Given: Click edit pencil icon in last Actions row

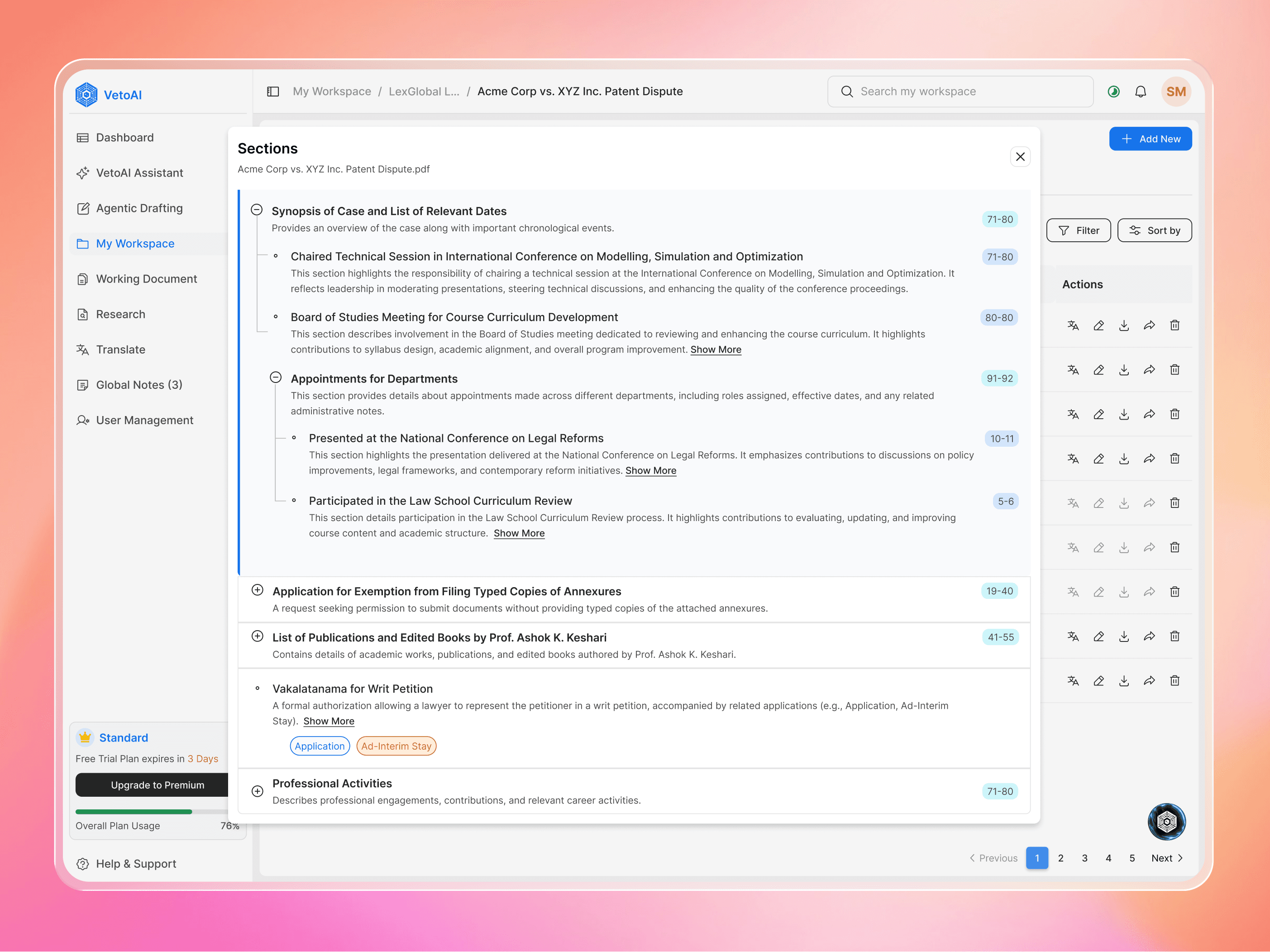Looking at the screenshot, I should tap(1098, 681).
